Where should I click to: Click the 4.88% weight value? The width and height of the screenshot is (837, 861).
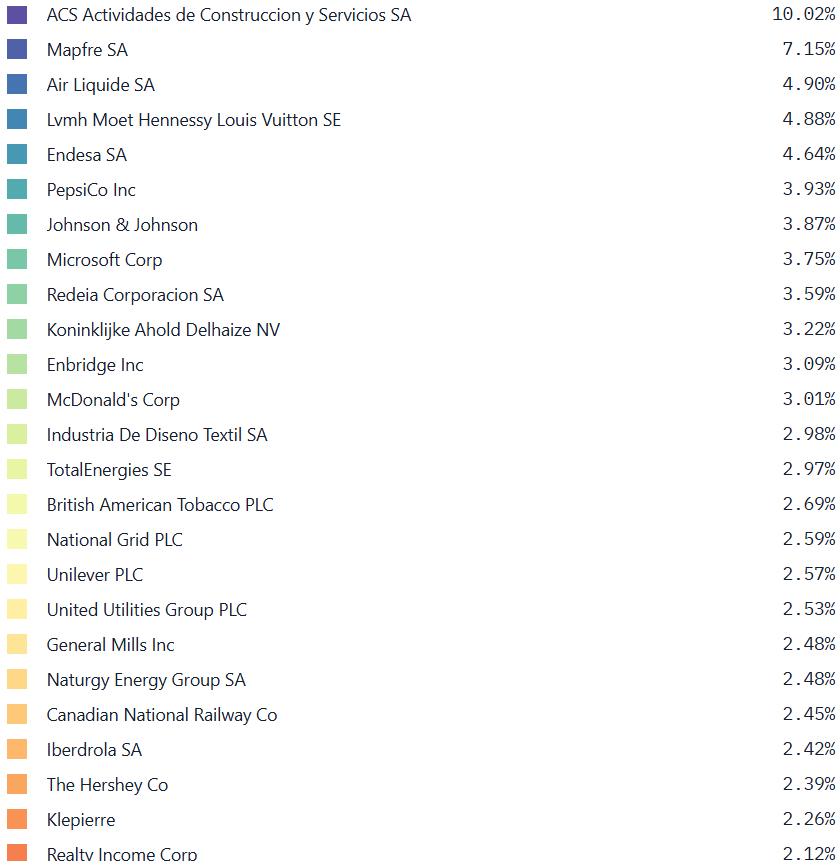point(809,119)
